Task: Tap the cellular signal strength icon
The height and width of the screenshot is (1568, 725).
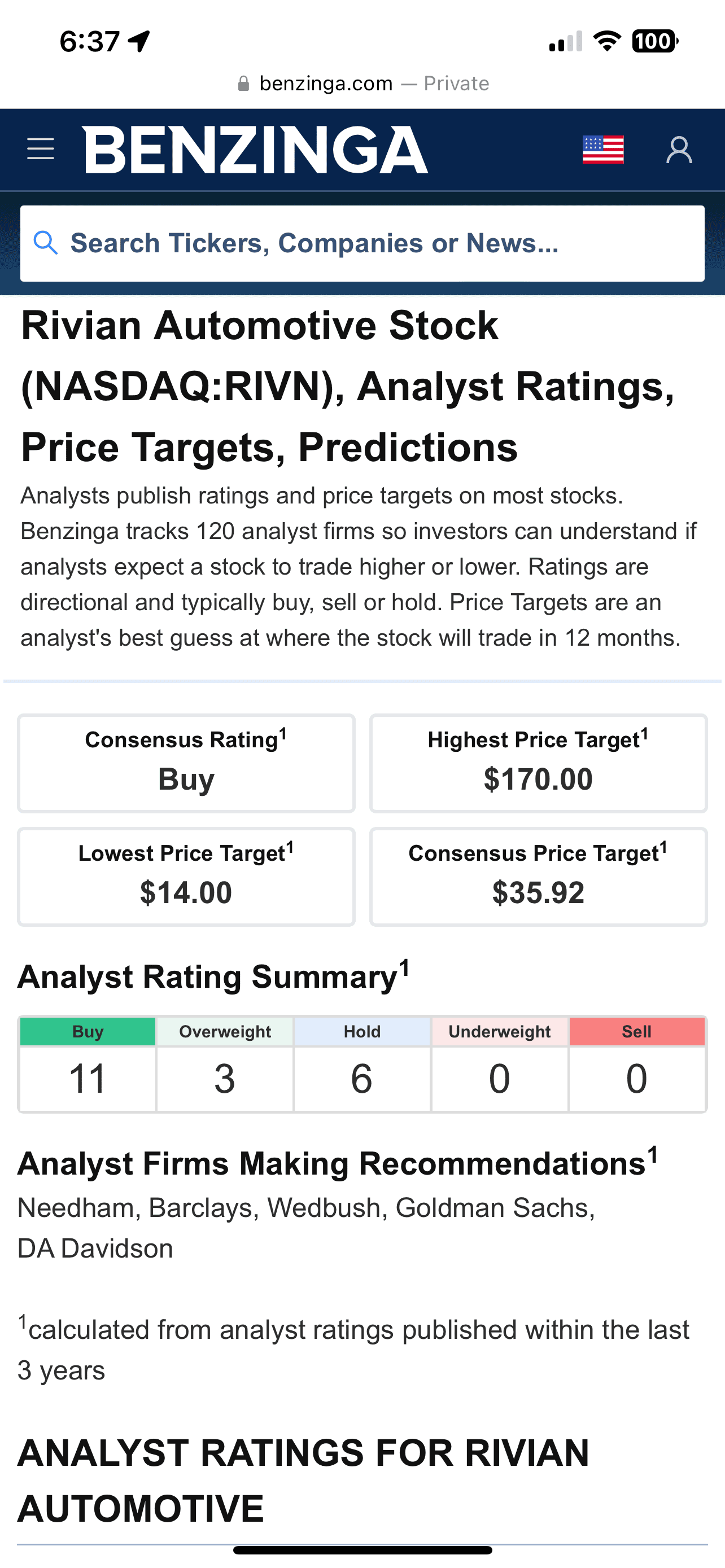Action: 566,41
